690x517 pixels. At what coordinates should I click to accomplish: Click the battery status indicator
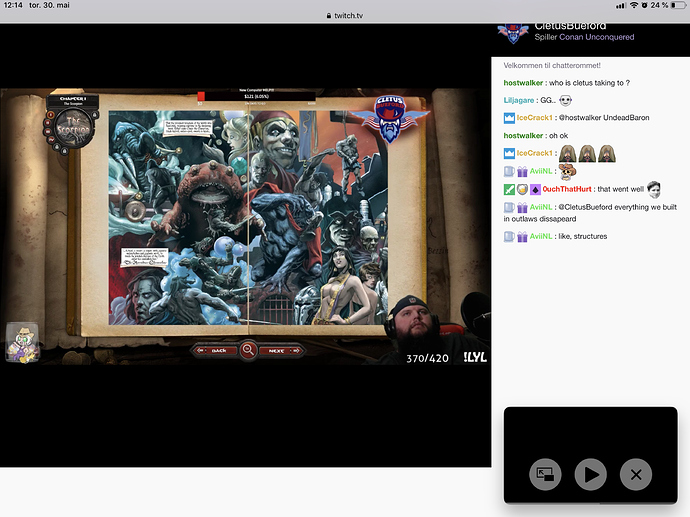point(678,5)
